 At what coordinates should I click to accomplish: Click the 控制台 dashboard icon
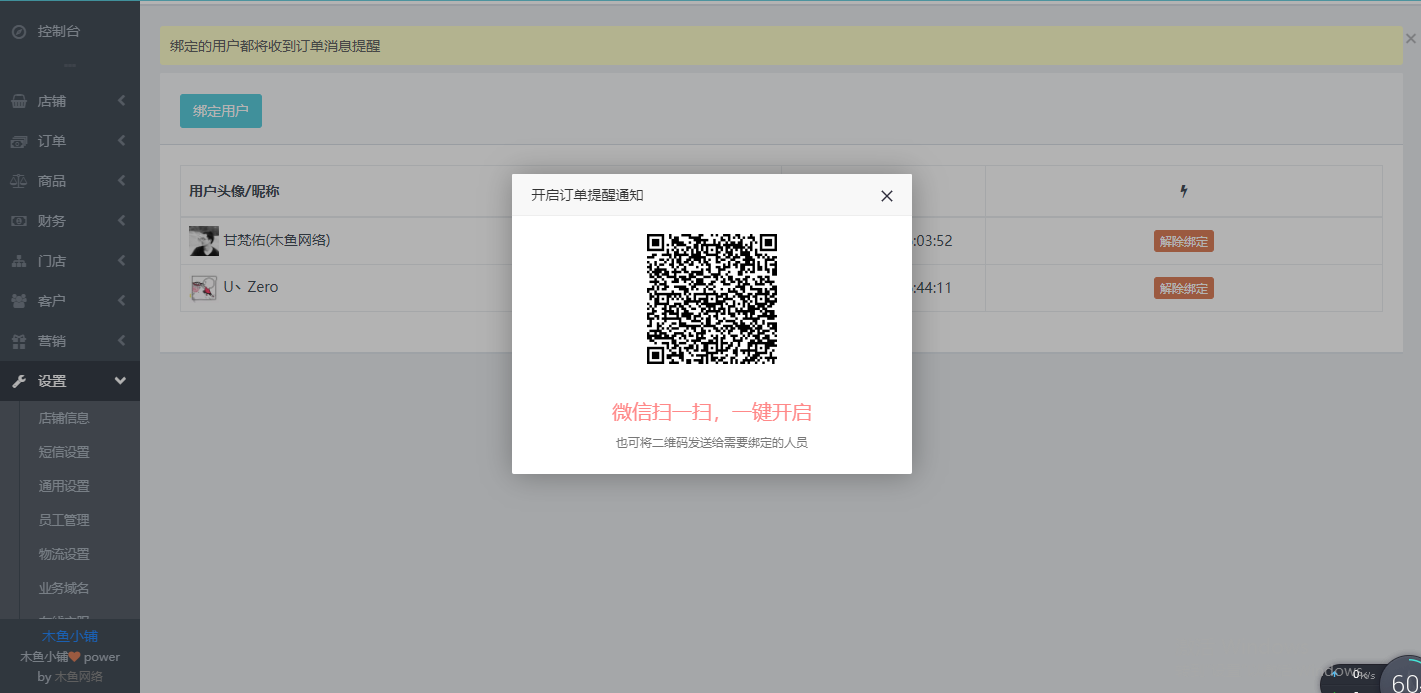pos(18,32)
